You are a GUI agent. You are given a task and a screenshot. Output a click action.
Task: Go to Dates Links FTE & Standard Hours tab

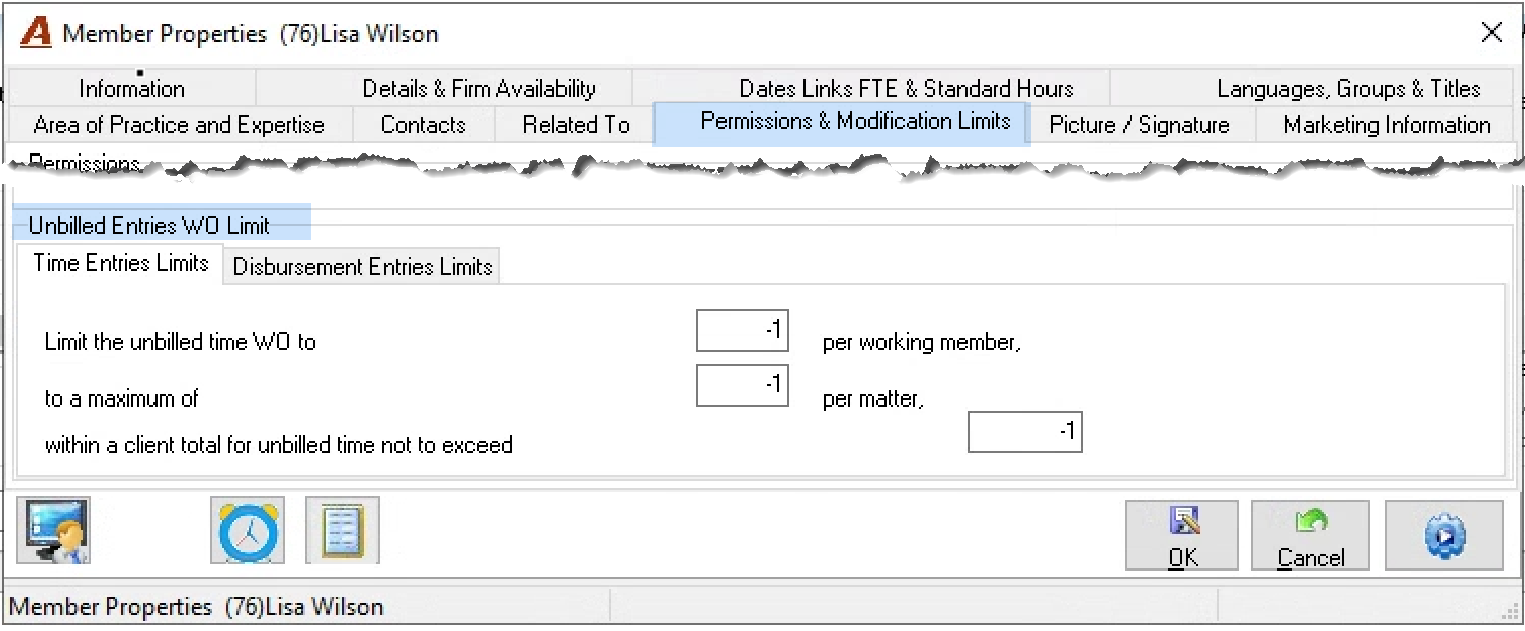tap(906, 88)
